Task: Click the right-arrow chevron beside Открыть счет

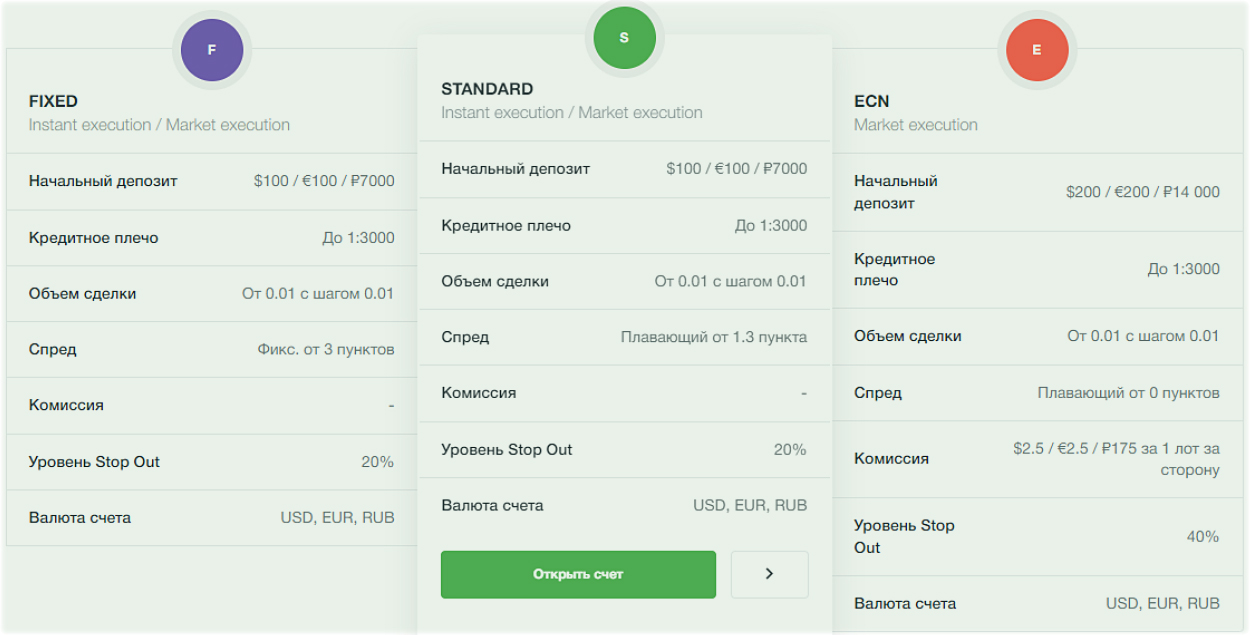Action: pos(769,574)
